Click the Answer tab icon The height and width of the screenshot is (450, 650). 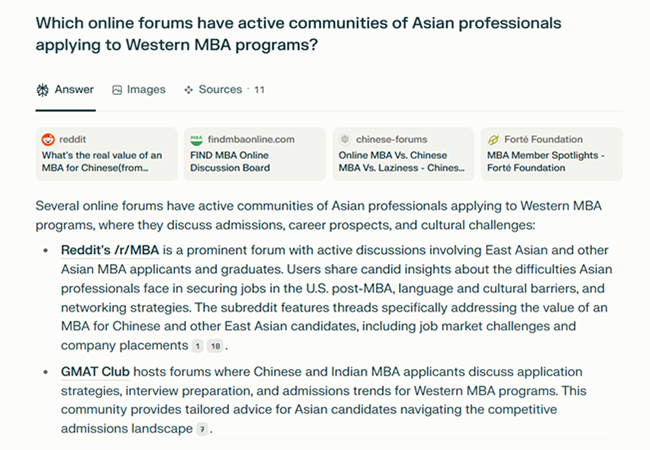(42, 90)
